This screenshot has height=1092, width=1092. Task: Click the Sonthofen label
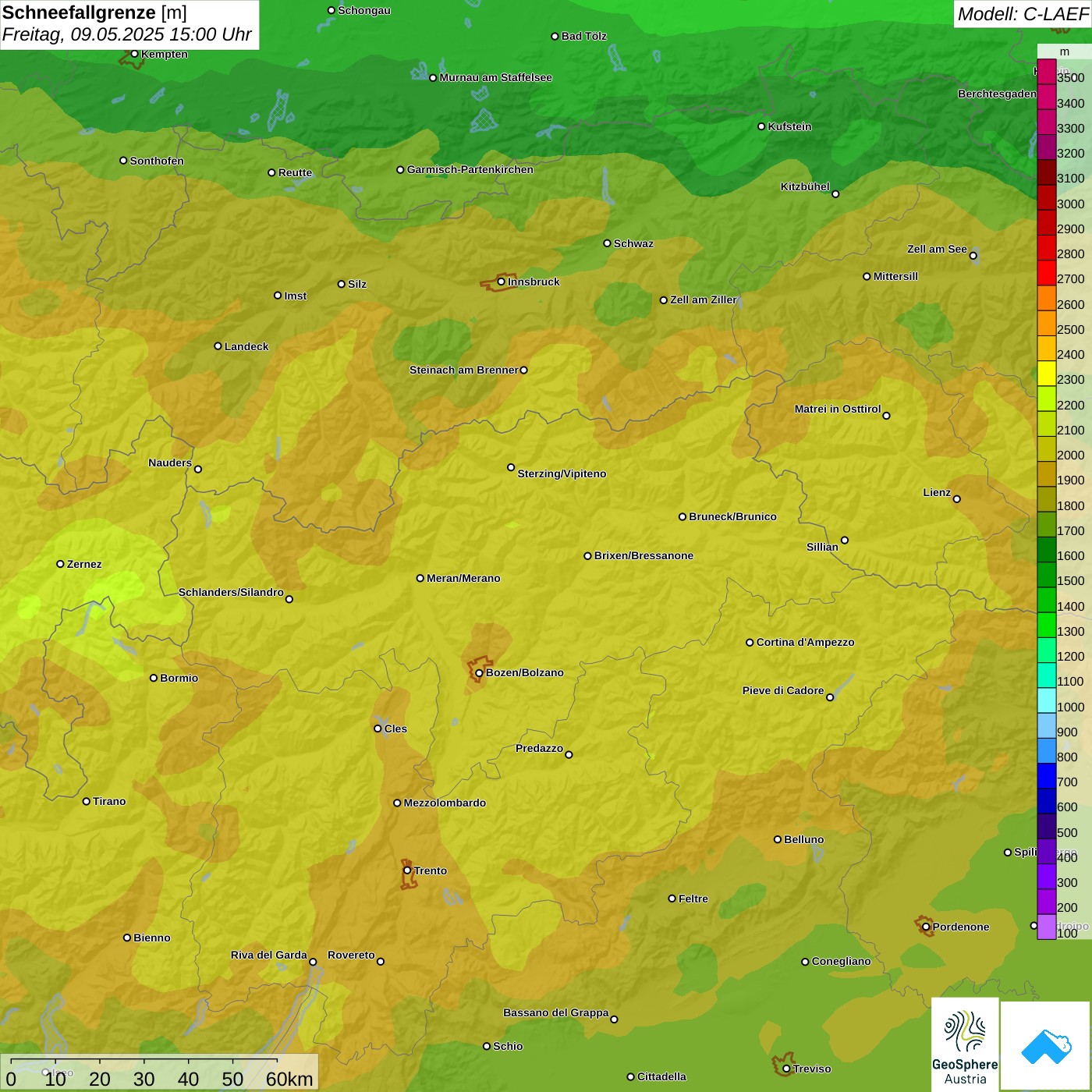point(157,161)
